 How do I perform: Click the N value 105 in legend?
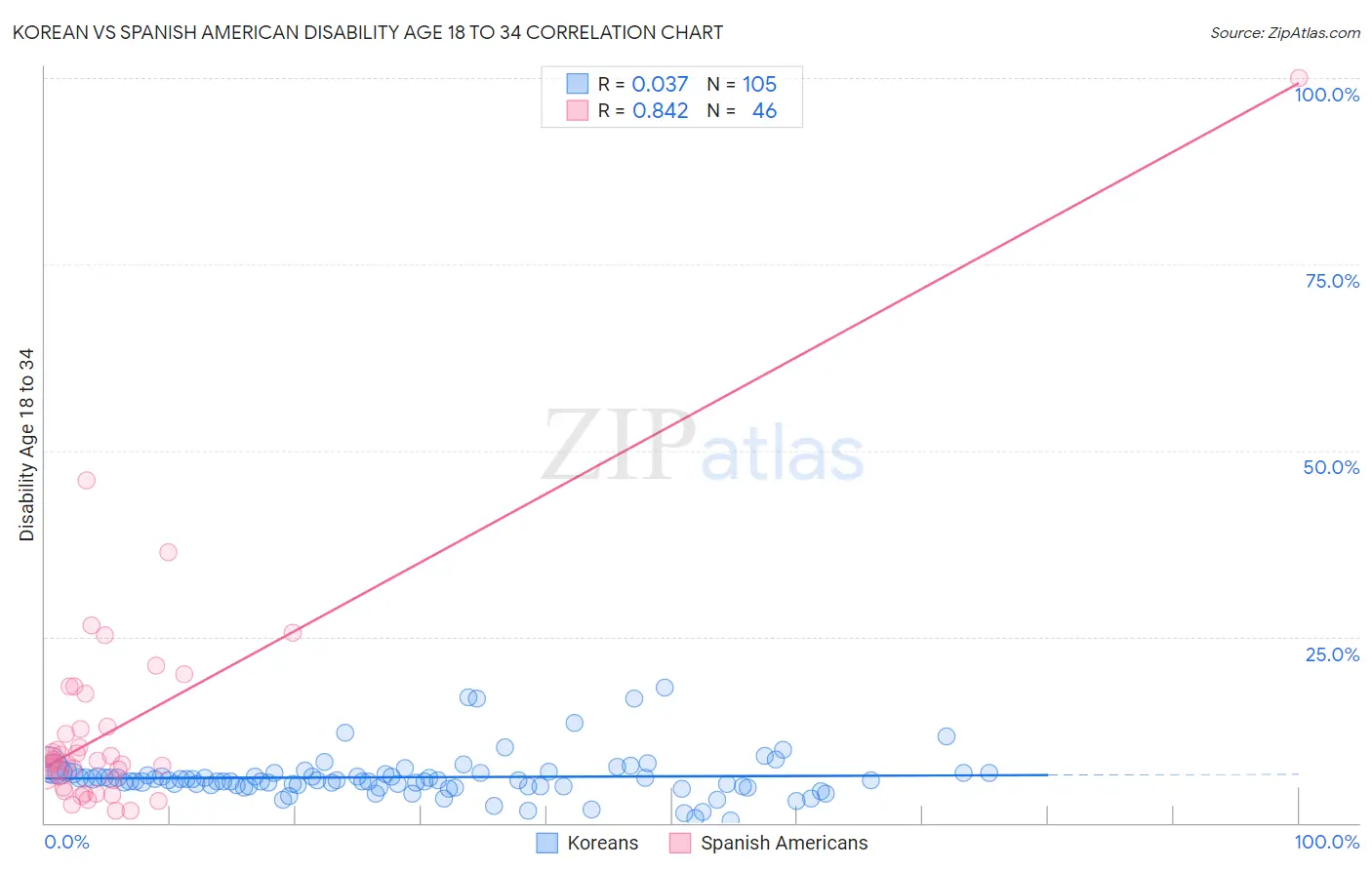click(x=759, y=84)
